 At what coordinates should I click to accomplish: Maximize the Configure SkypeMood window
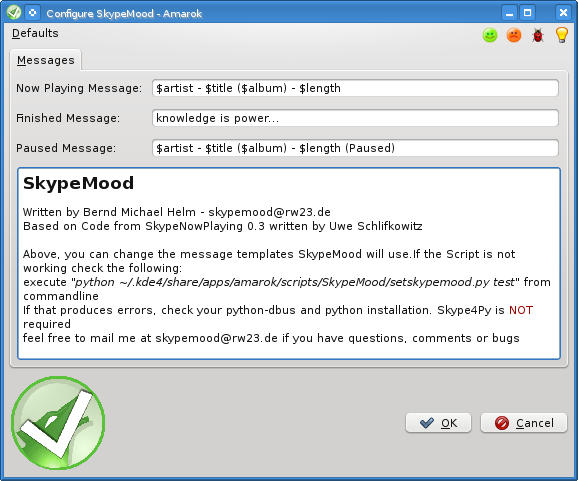(527, 13)
